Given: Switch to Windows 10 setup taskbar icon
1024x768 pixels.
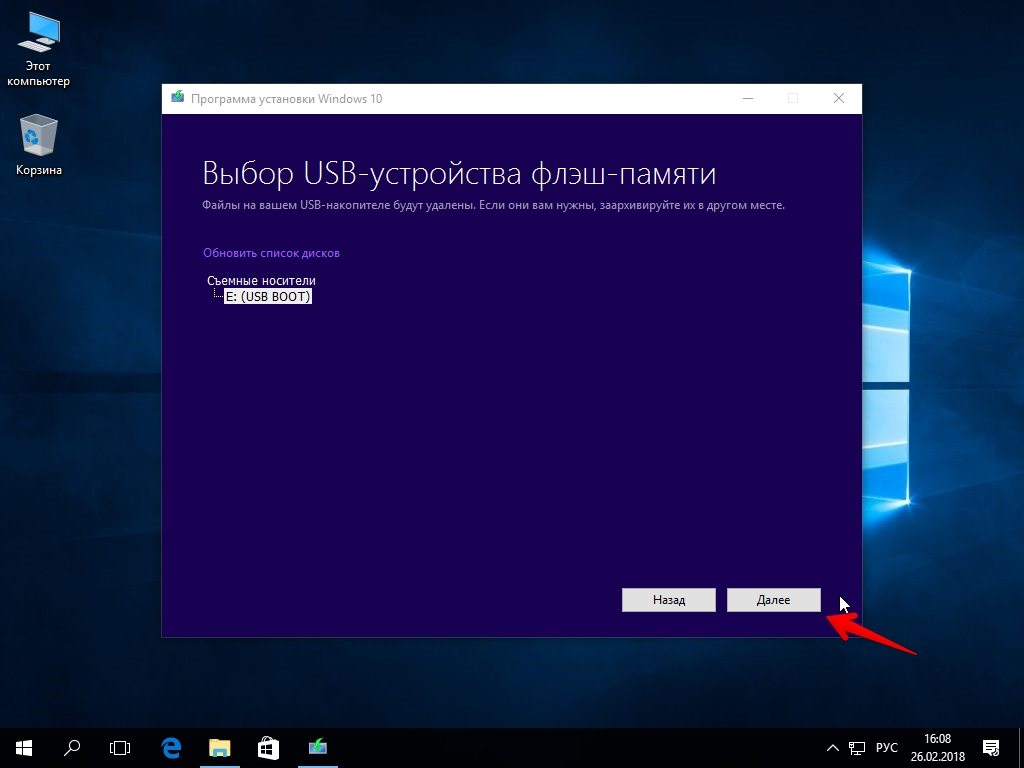Looking at the screenshot, I should (x=318, y=748).
